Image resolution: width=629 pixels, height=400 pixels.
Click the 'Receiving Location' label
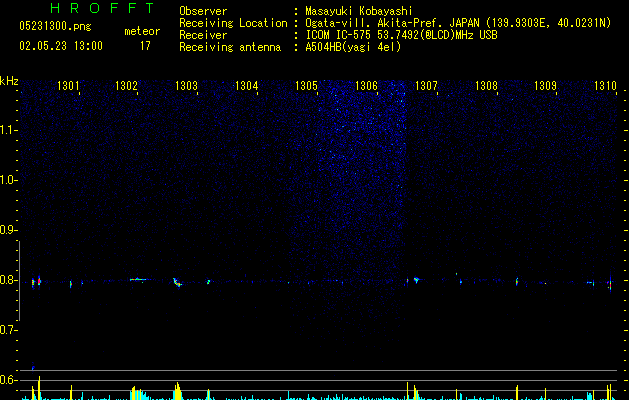[x=233, y=23]
